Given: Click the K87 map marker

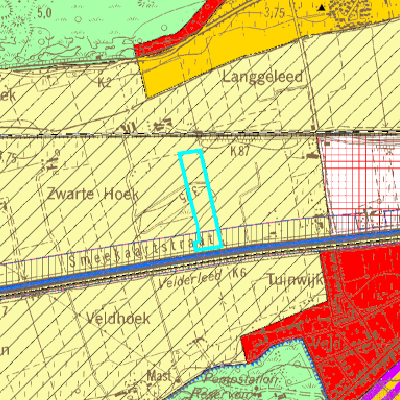Looking at the screenshot, I should pyautogui.click(x=240, y=151).
